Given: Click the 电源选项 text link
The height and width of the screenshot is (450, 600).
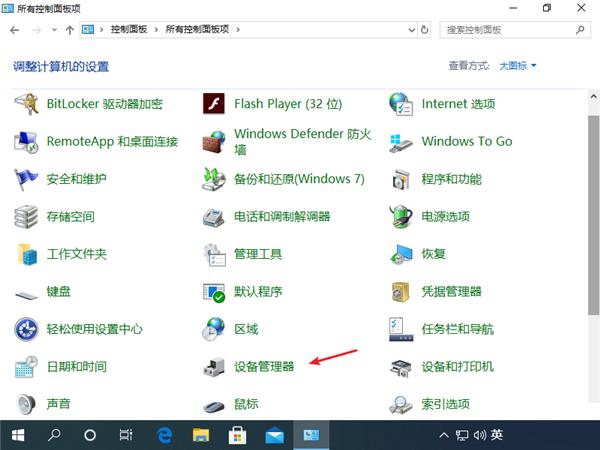Looking at the screenshot, I should click(x=445, y=217).
